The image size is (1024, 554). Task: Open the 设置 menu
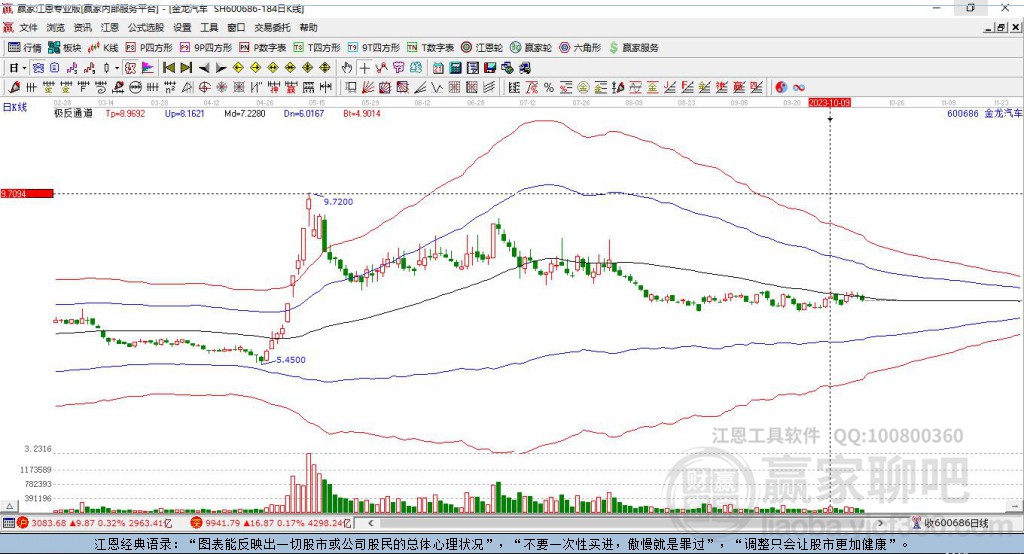(182, 27)
